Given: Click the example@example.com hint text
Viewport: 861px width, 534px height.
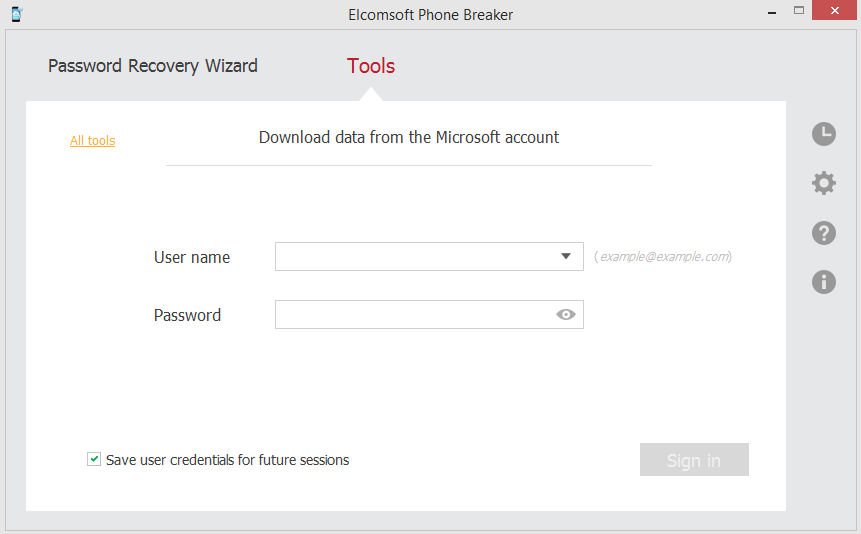Looking at the screenshot, I should pos(663,257).
